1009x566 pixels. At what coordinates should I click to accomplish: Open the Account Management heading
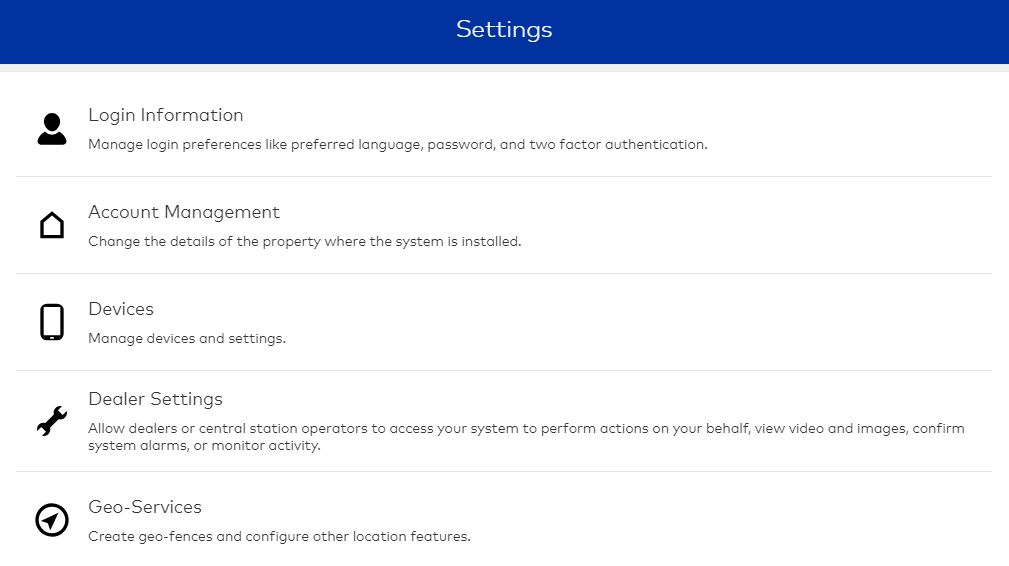183,212
